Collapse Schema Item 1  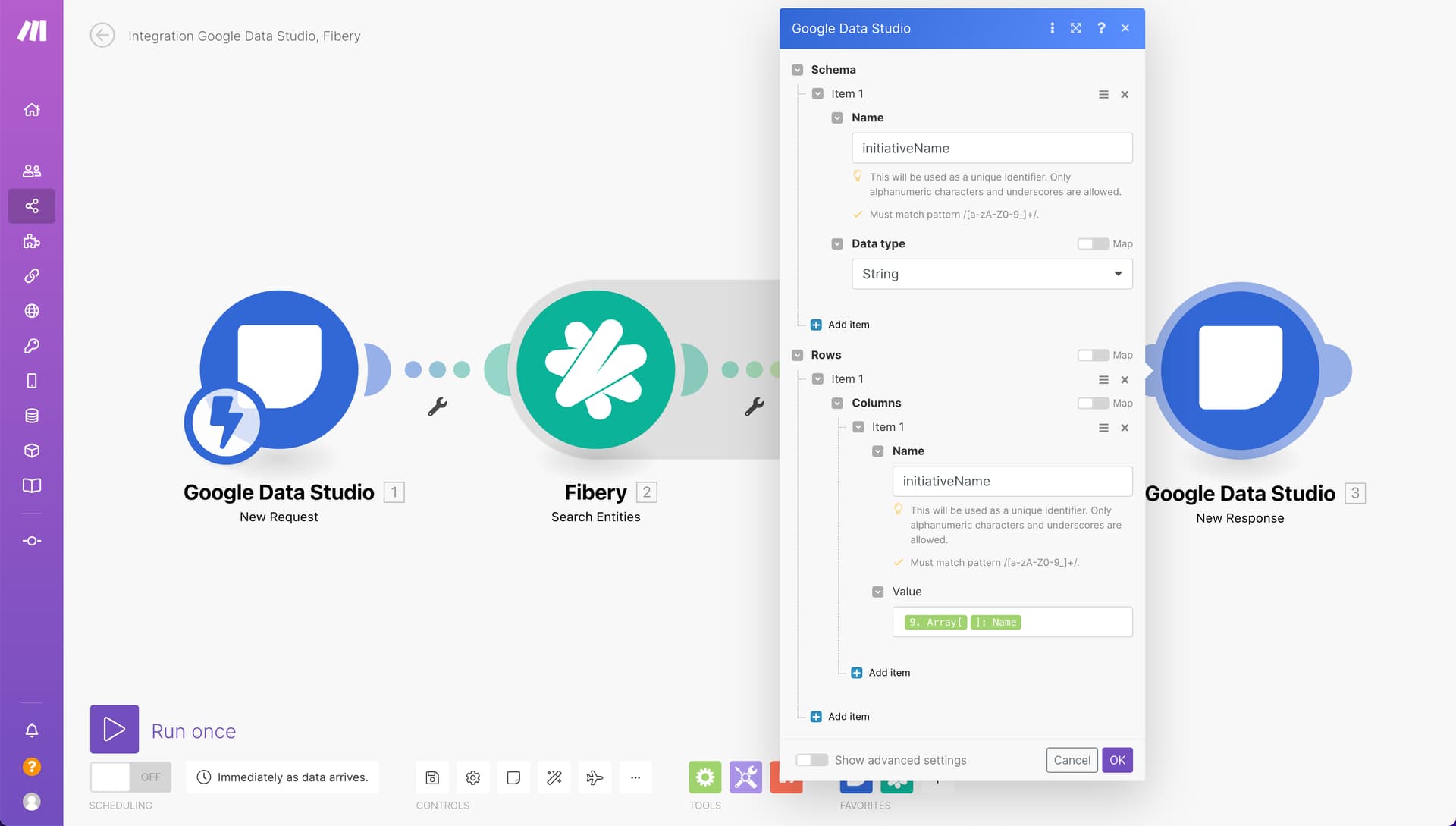coord(817,94)
